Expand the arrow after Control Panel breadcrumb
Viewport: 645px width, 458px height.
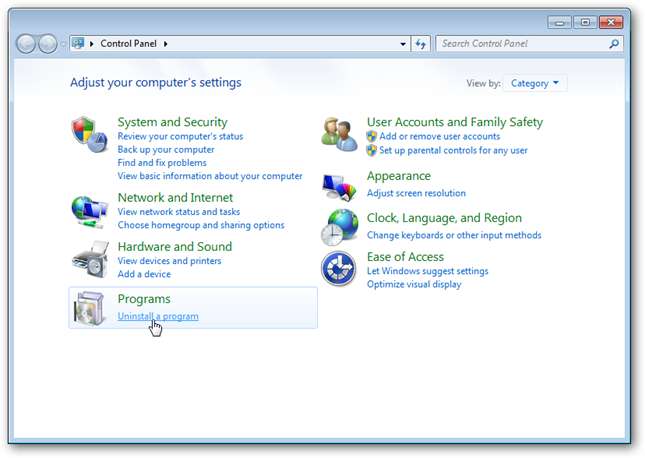(166, 44)
